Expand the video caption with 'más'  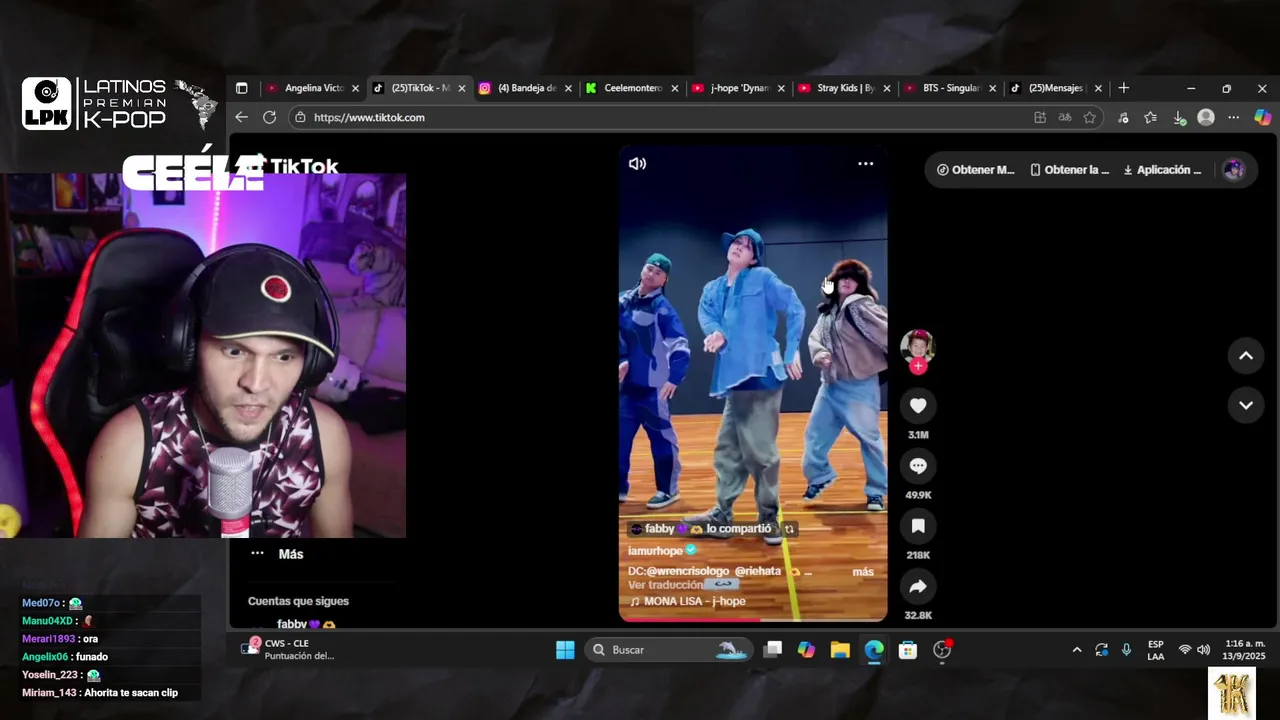click(x=863, y=572)
